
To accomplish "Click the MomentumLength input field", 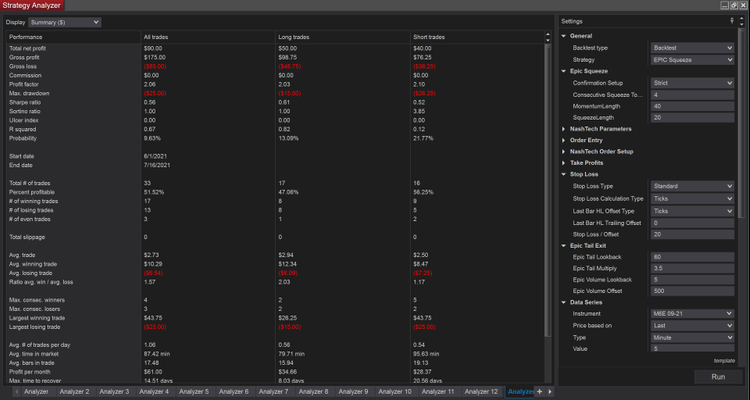I will [694, 105].
